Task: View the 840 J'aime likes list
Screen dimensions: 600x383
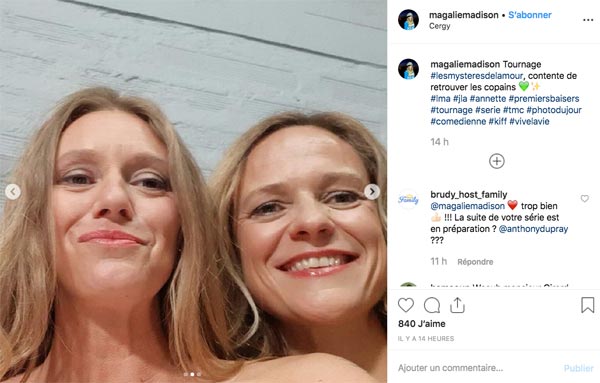Action: pyautogui.click(x=421, y=324)
